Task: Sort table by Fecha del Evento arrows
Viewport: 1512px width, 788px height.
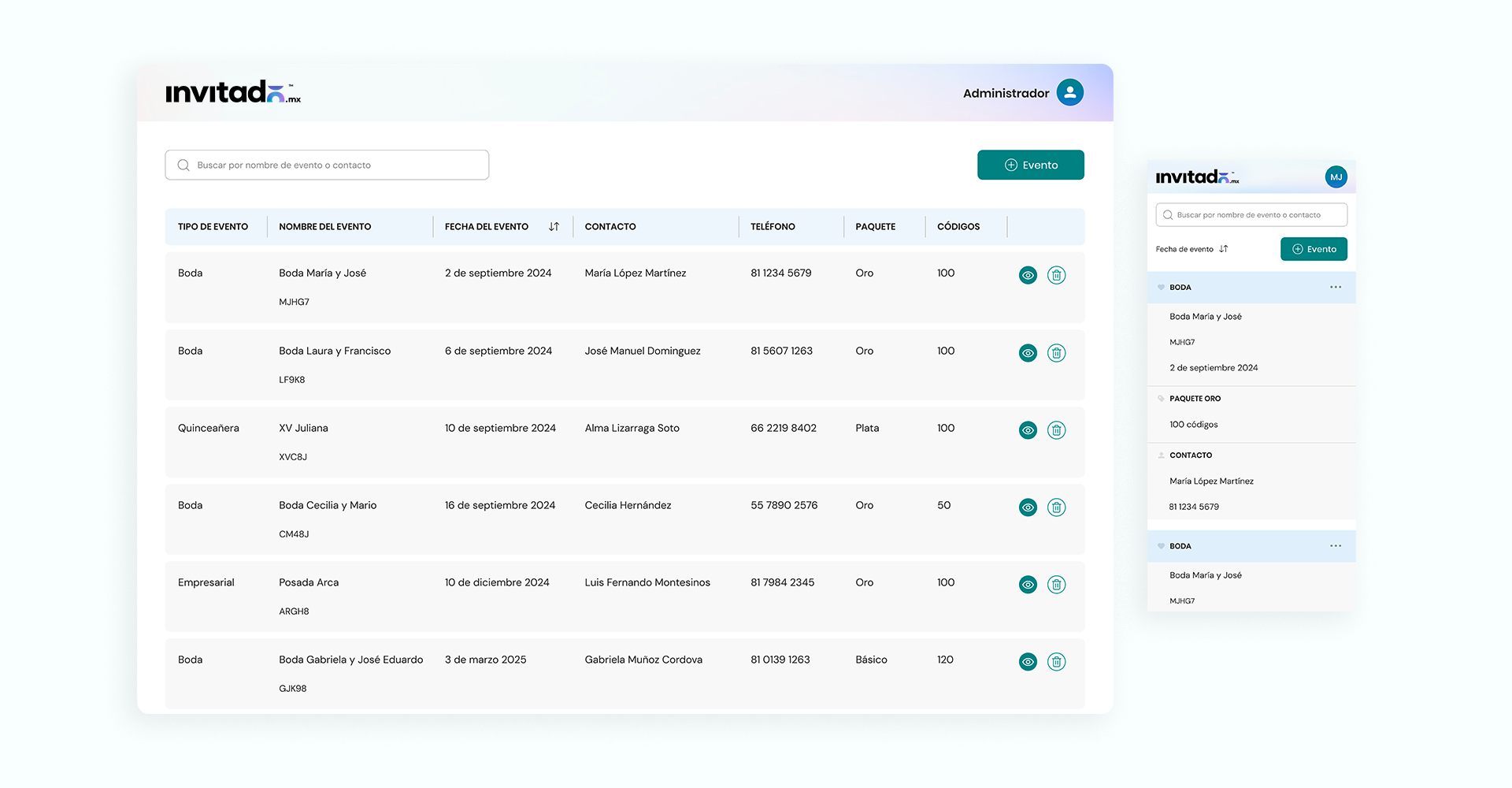Action: (554, 227)
